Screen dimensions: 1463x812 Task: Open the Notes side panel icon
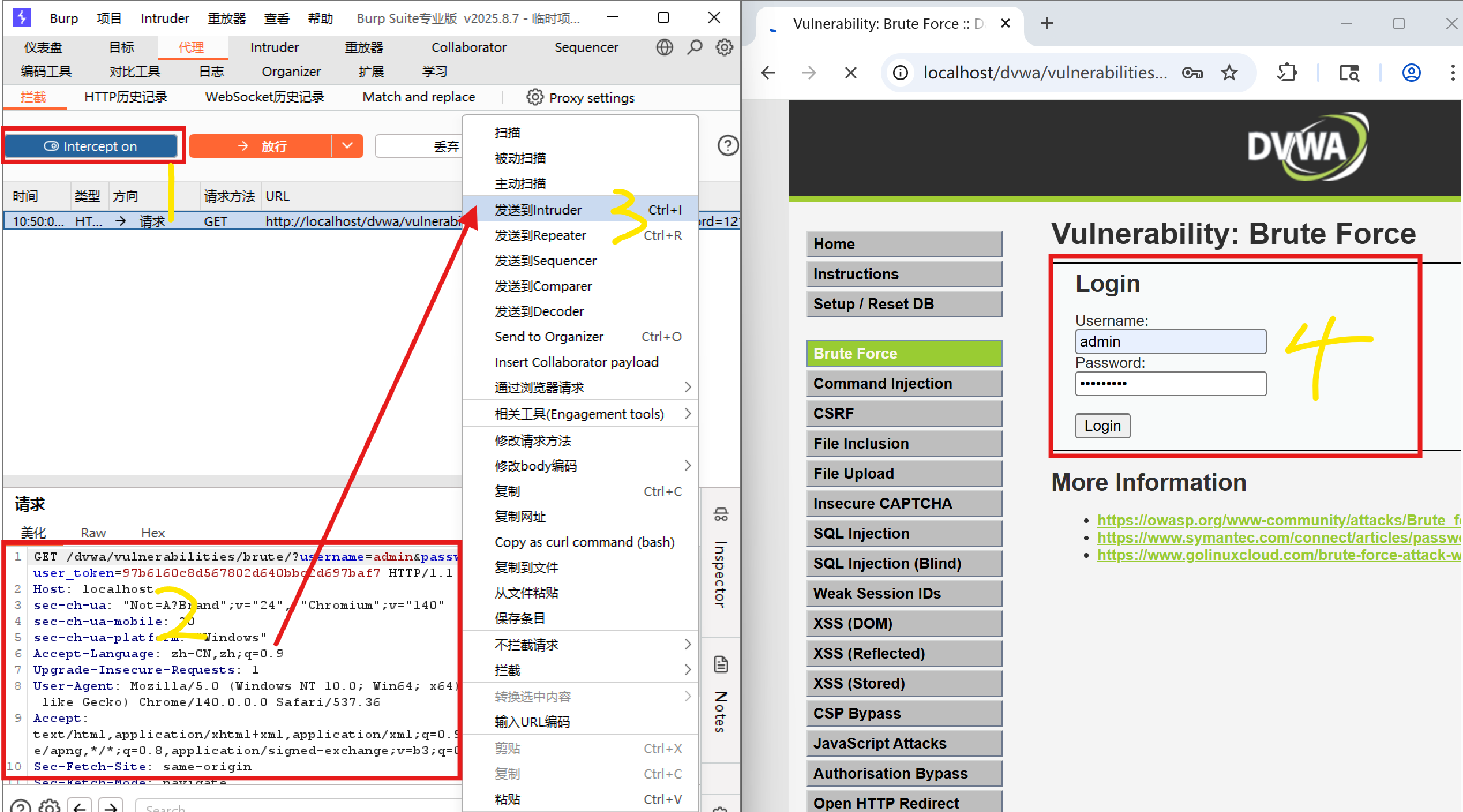[721, 665]
